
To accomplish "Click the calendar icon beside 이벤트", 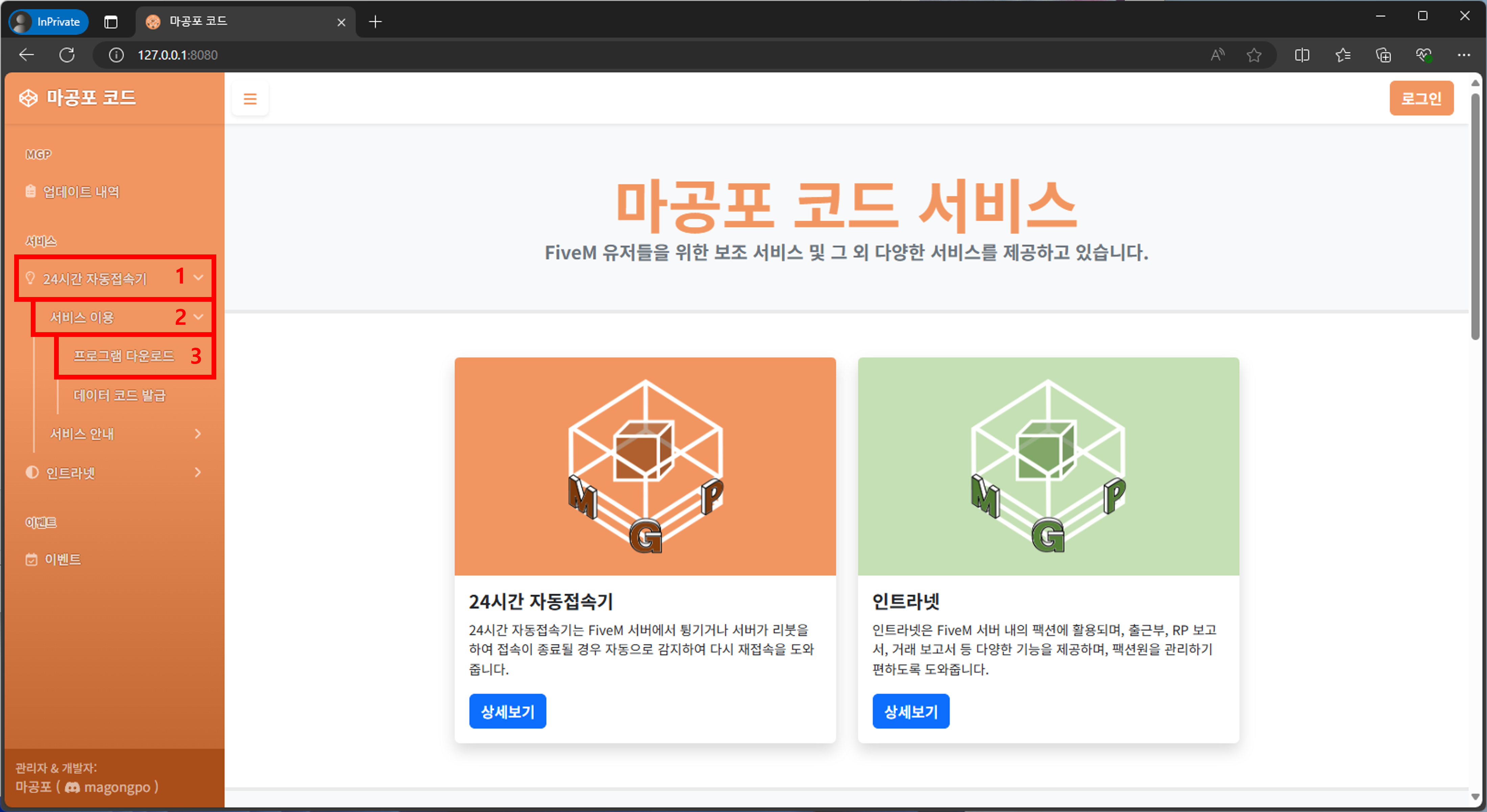I will [x=32, y=559].
